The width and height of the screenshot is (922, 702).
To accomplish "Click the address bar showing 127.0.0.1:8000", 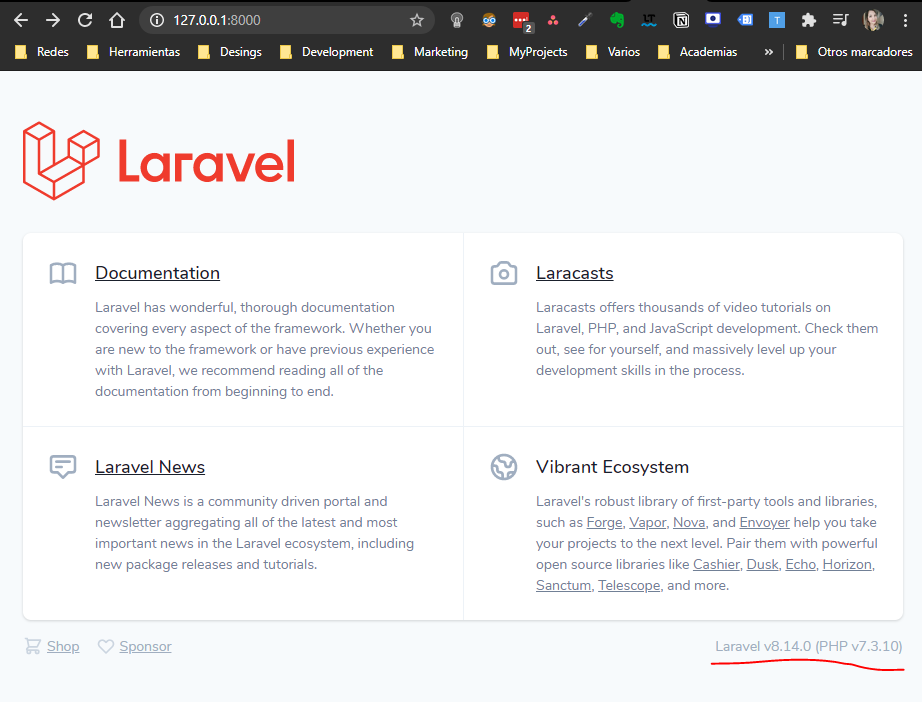I will click(x=287, y=20).
